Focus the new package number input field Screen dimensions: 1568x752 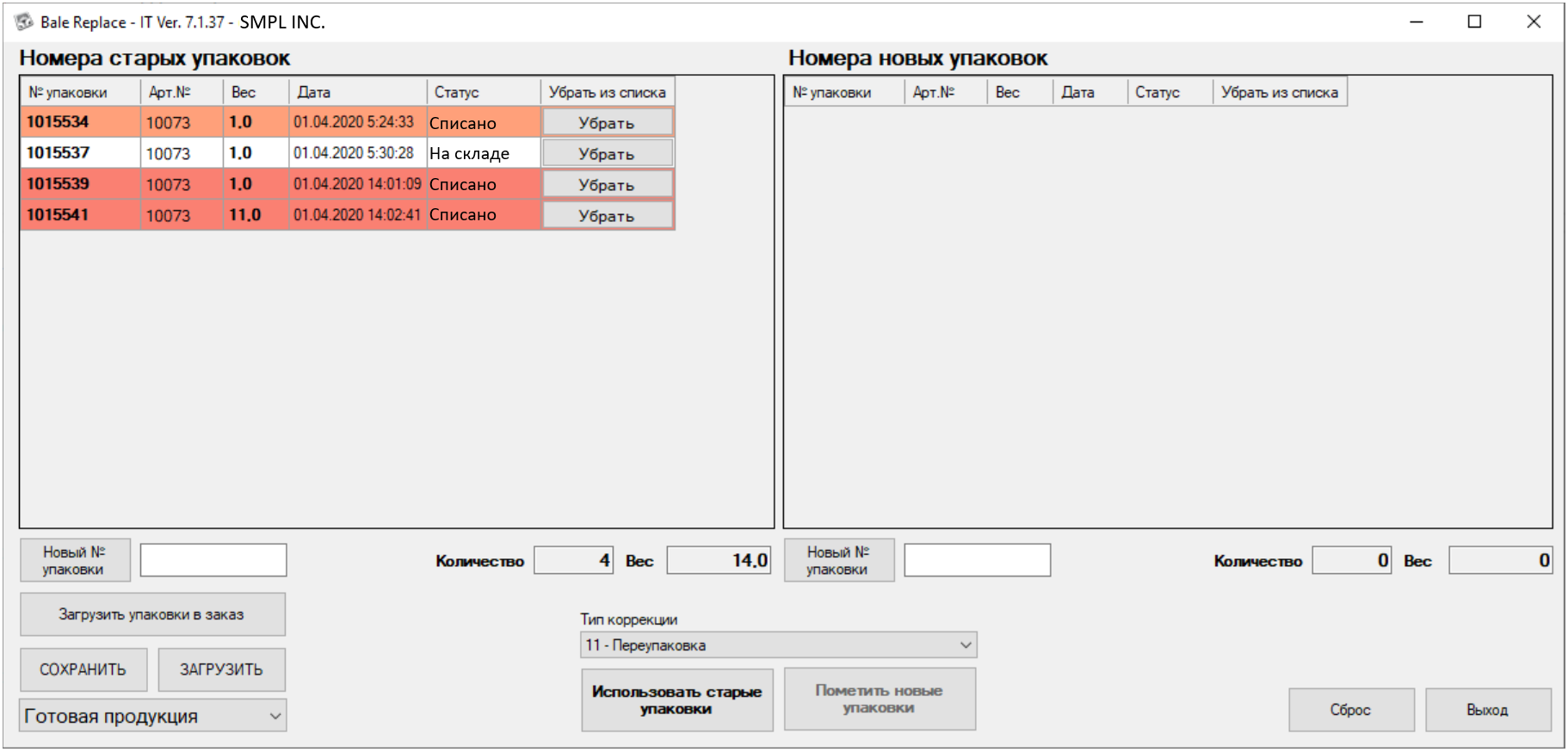tap(977, 560)
